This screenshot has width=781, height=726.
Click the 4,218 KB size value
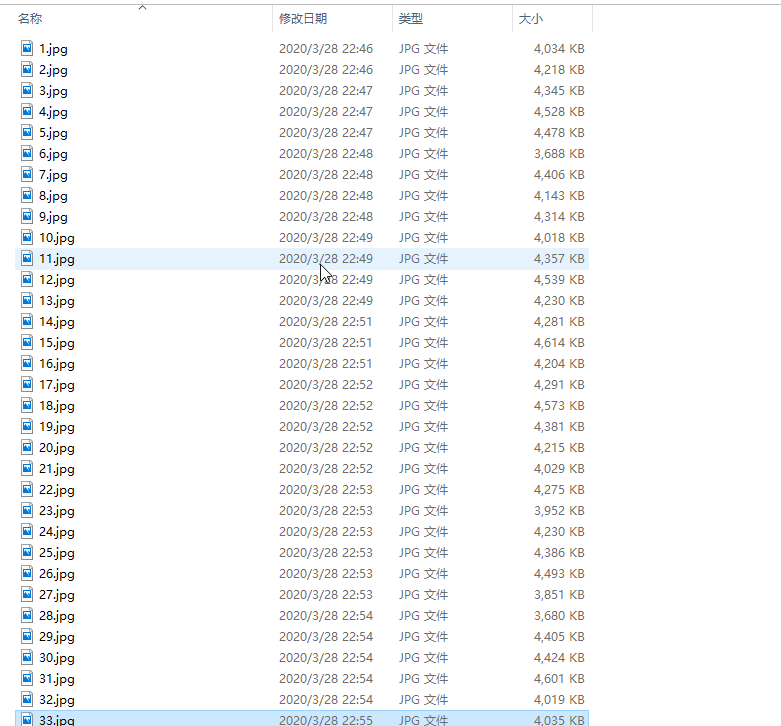click(x=559, y=70)
